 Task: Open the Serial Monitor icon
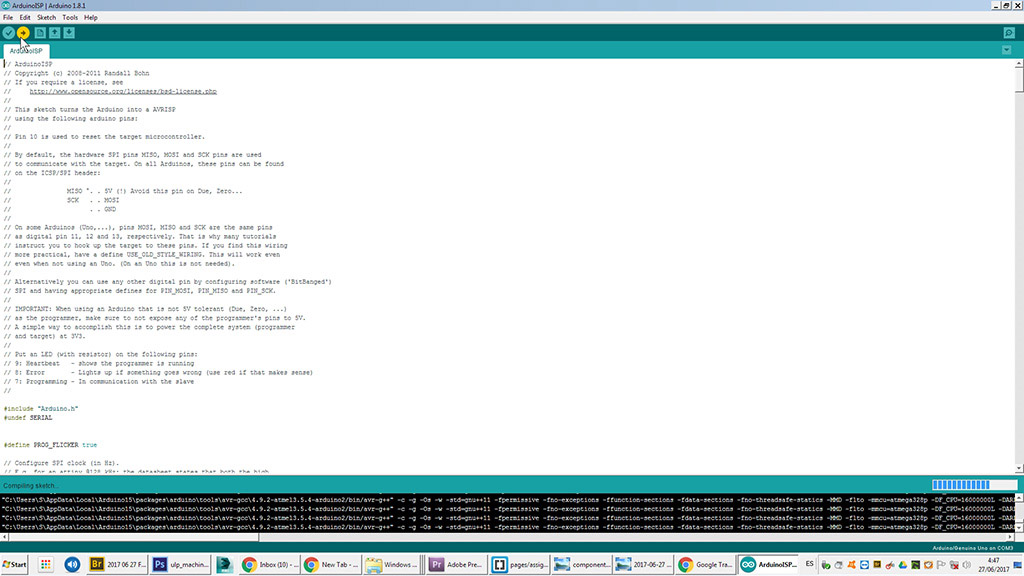(x=1009, y=33)
